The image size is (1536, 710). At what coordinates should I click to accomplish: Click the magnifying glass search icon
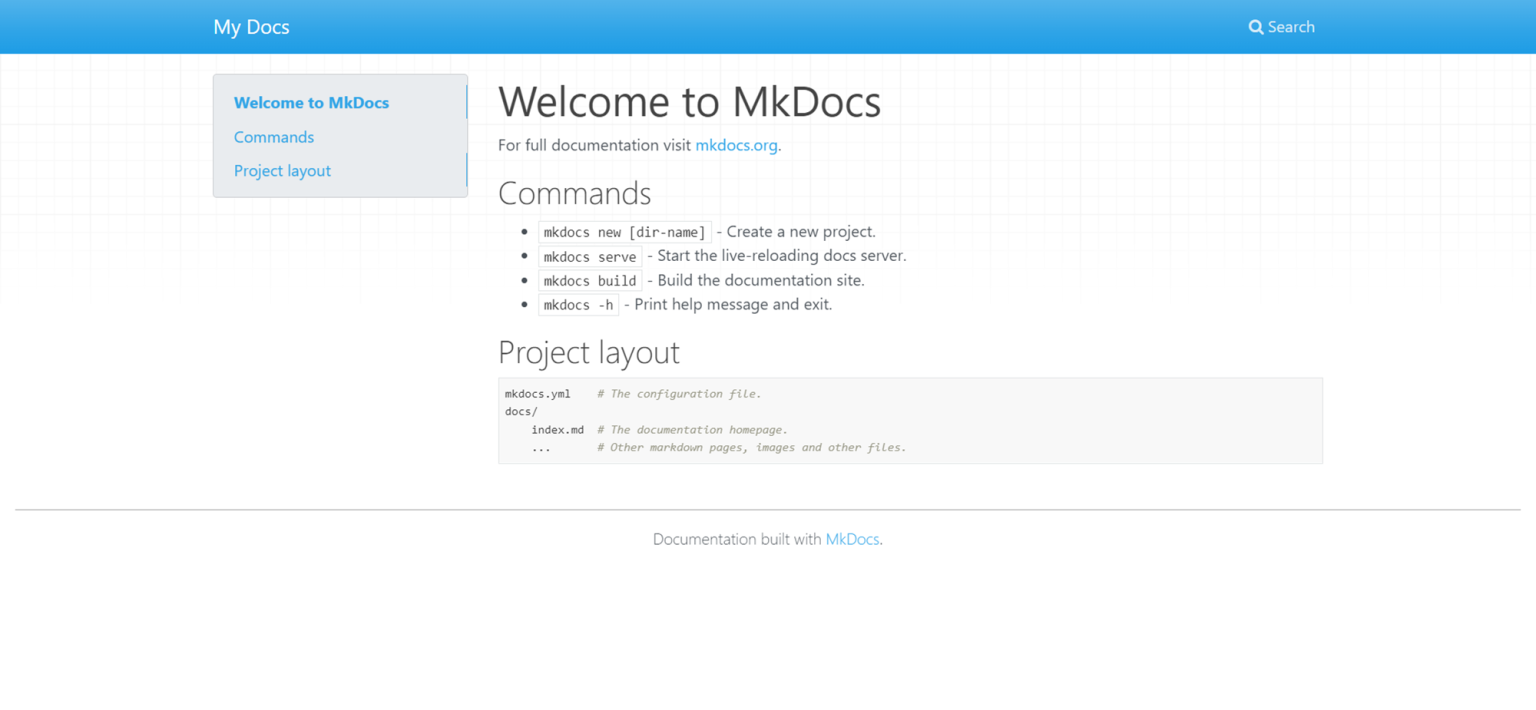[1256, 27]
